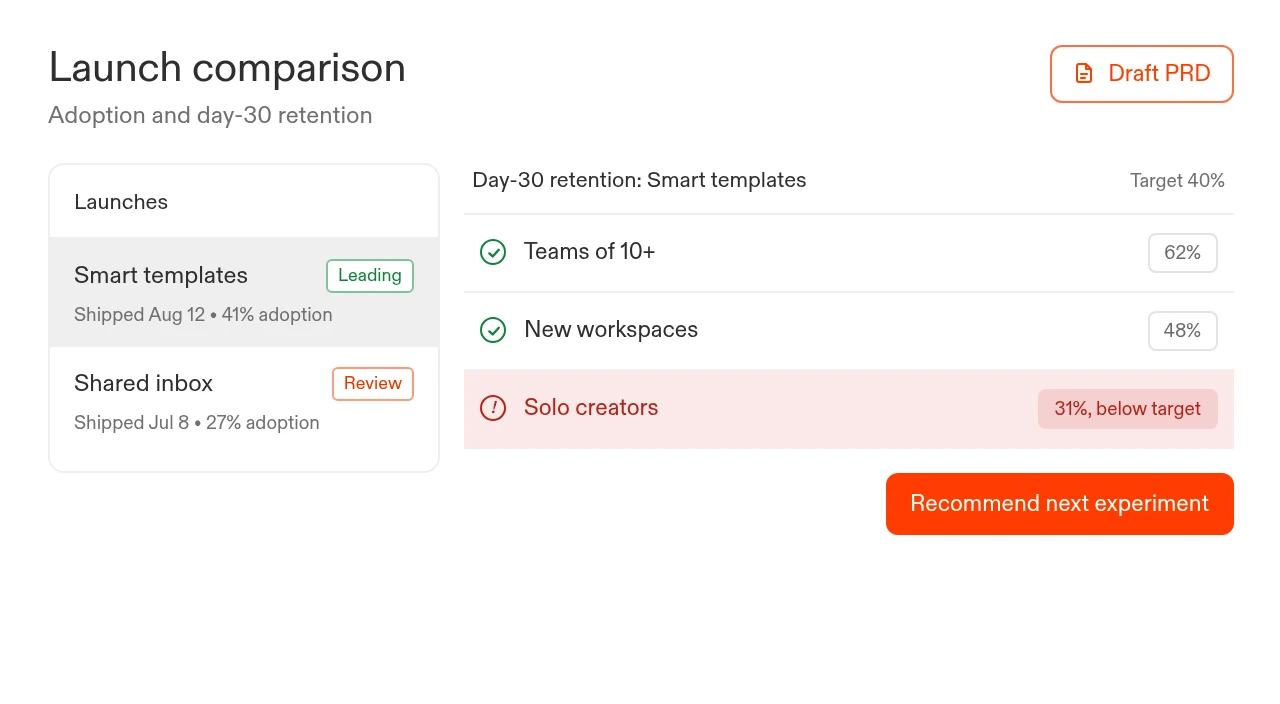
Task: Click the Leading status badge
Action: click(370, 276)
